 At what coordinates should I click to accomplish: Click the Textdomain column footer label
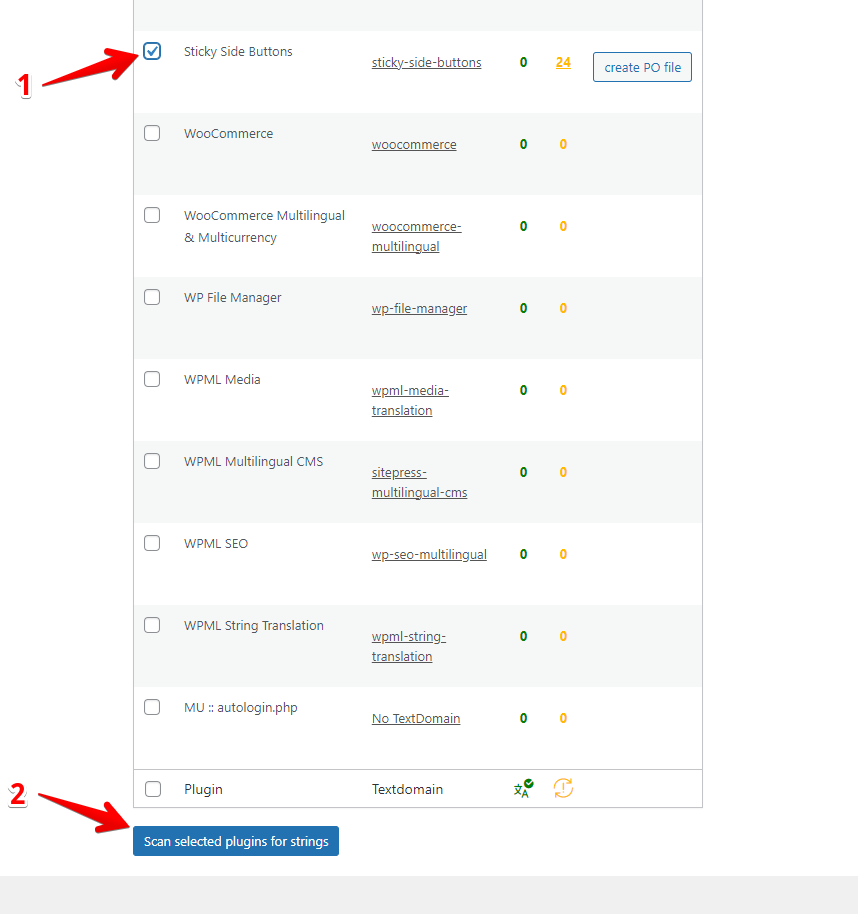(x=407, y=789)
